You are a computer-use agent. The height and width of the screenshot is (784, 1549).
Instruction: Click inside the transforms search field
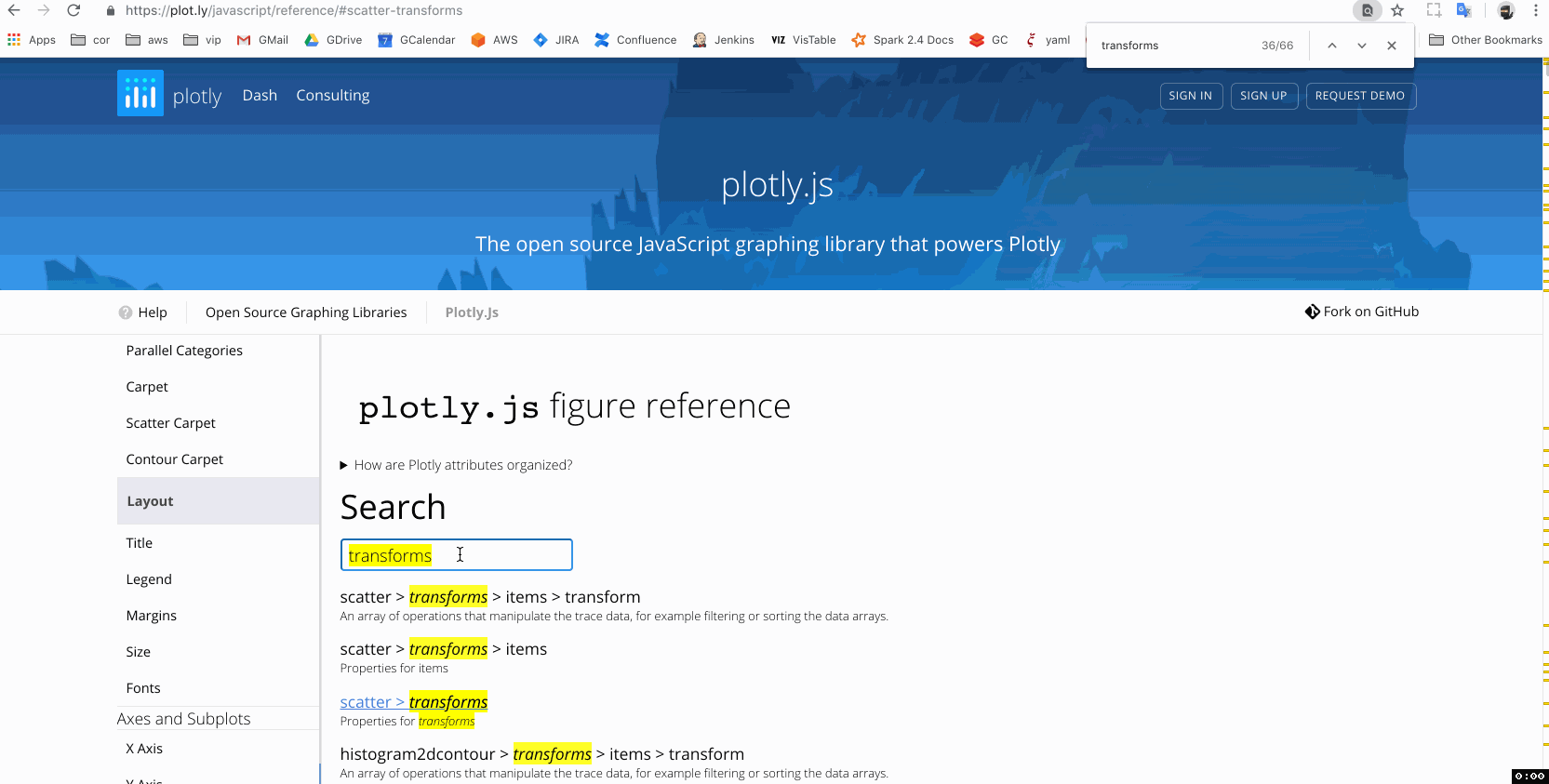456,554
